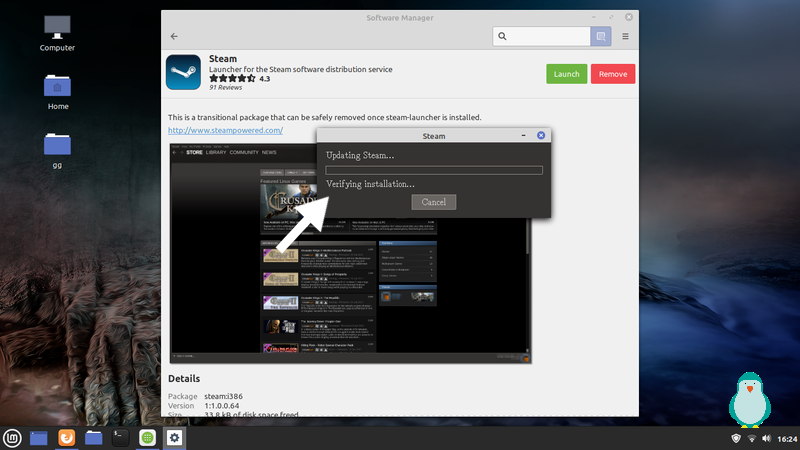Select the package name steam:i386
Screen dimensions: 800x450
pos(223,396)
